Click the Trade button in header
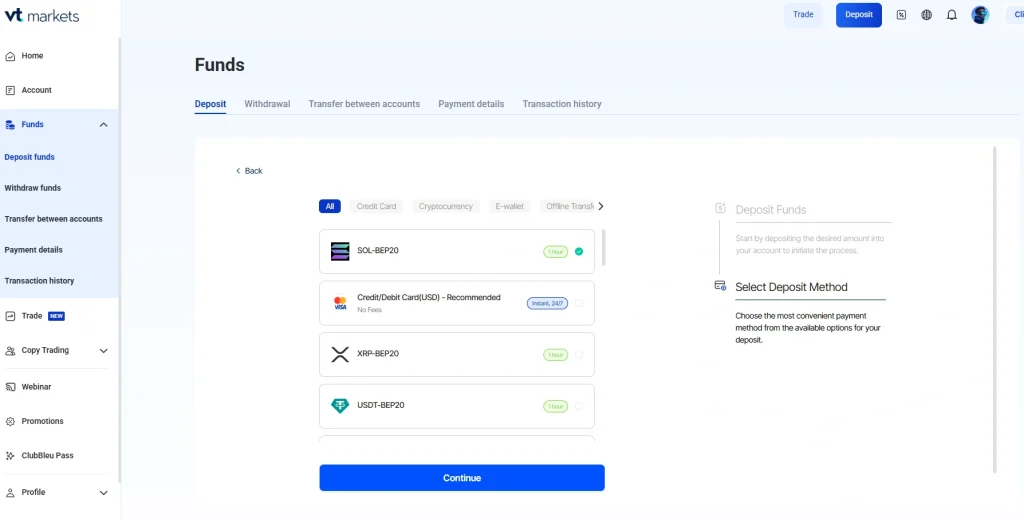 tap(803, 15)
